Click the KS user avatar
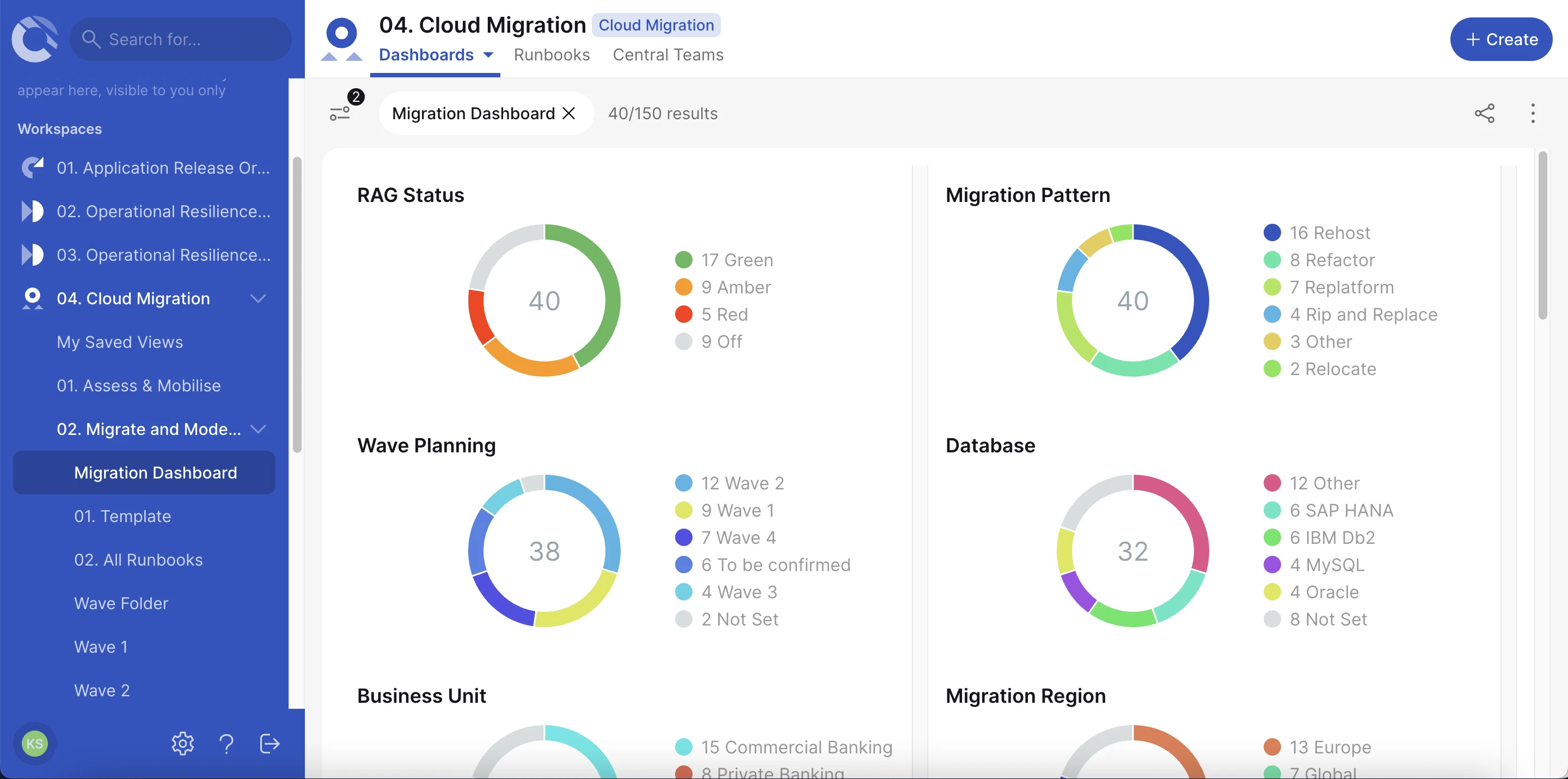This screenshot has height=779, width=1568. point(34,743)
